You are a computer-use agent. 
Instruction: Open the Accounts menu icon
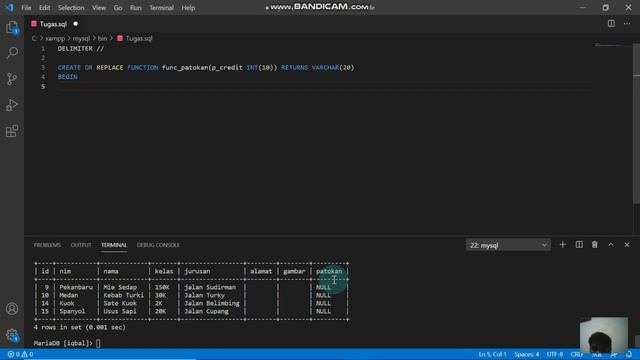pyautogui.click(x=12, y=309)
